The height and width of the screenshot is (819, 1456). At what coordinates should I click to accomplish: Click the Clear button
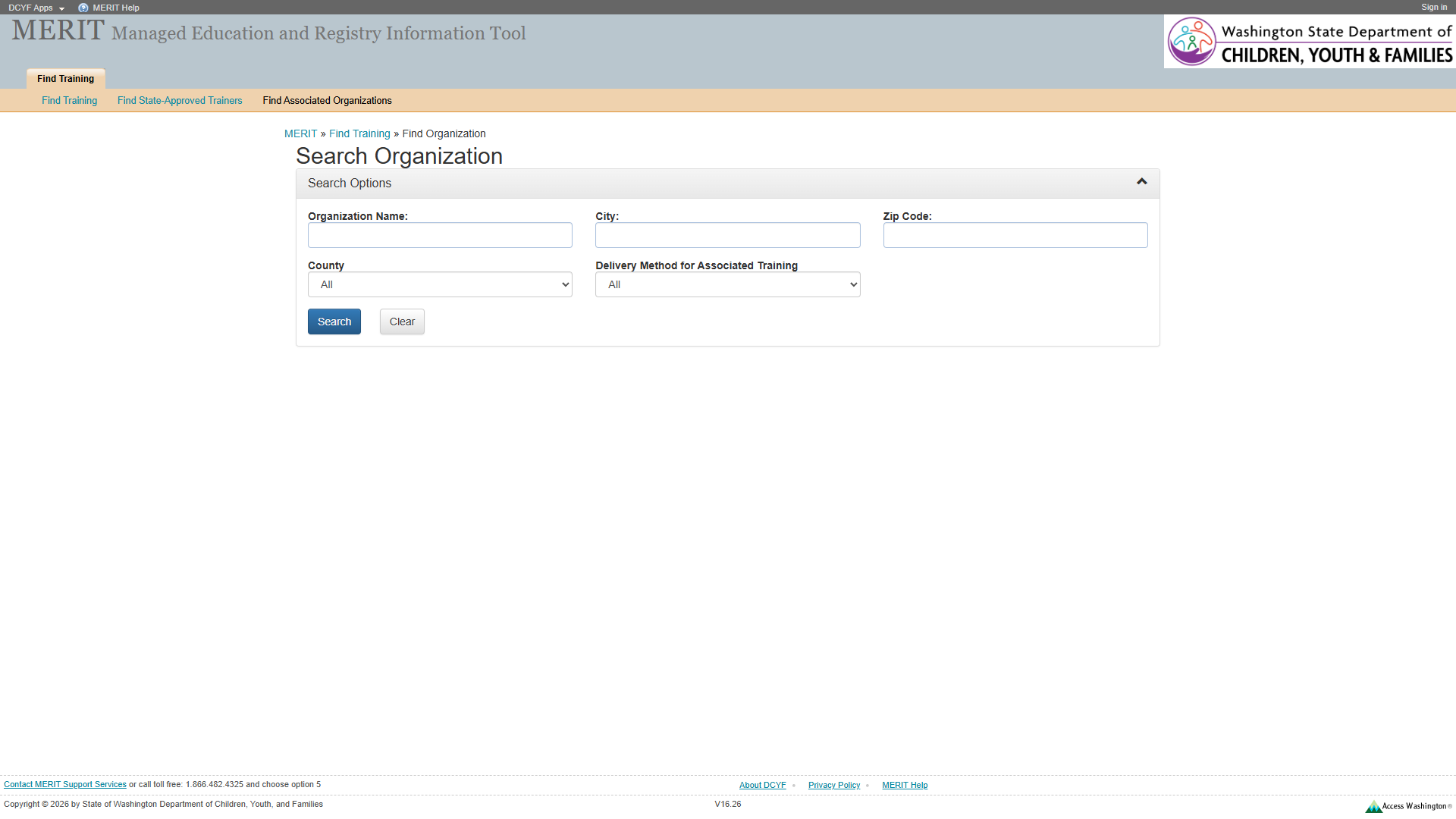(x=401, y=322)
